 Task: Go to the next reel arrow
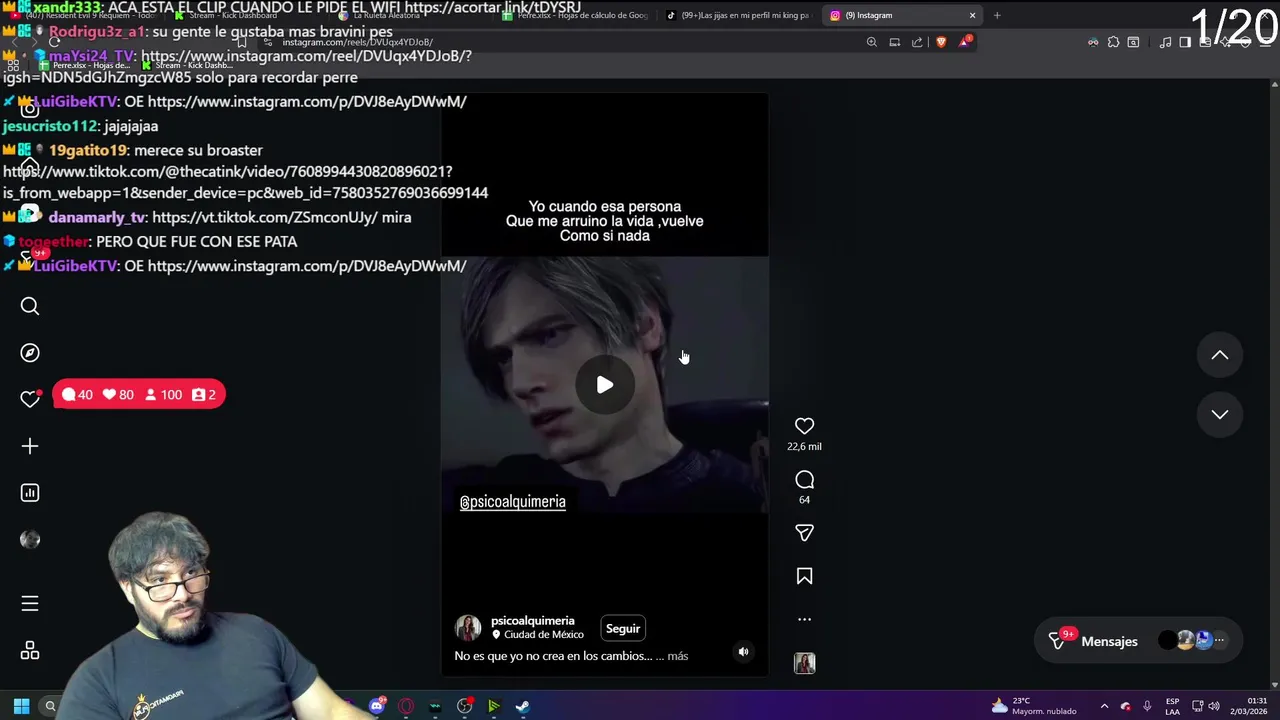click(1220, 414)
